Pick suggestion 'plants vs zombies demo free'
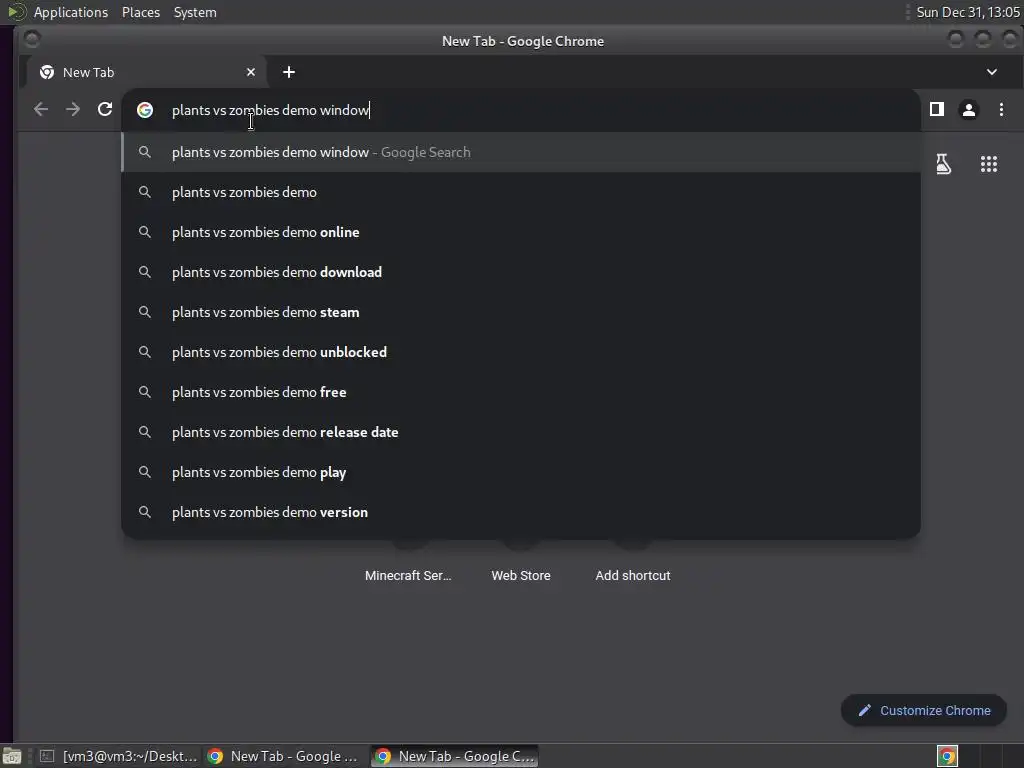Screen dimensions: 1024x768 [521, 392]
